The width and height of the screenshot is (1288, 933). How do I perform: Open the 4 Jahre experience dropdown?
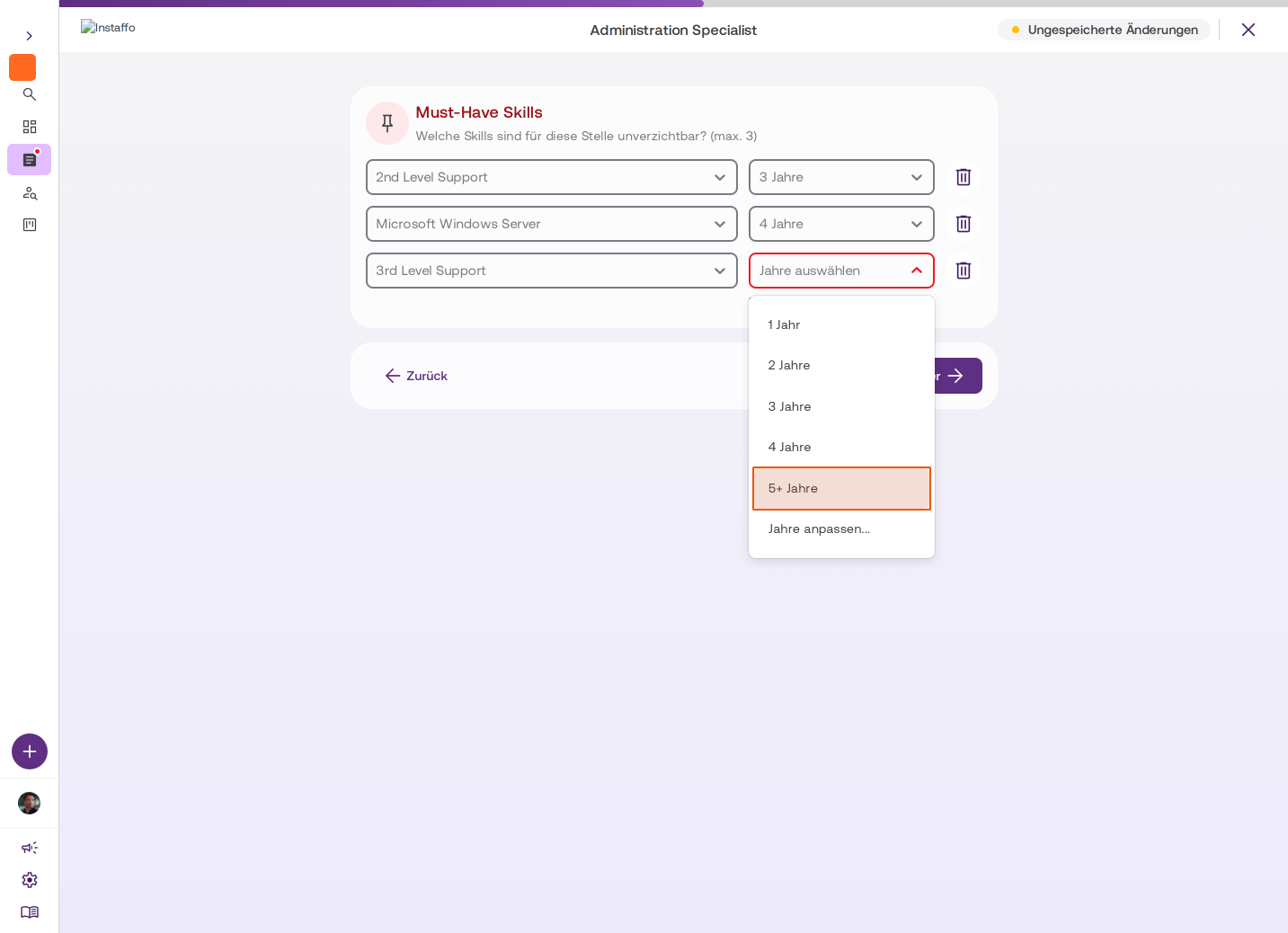point(841,224)
